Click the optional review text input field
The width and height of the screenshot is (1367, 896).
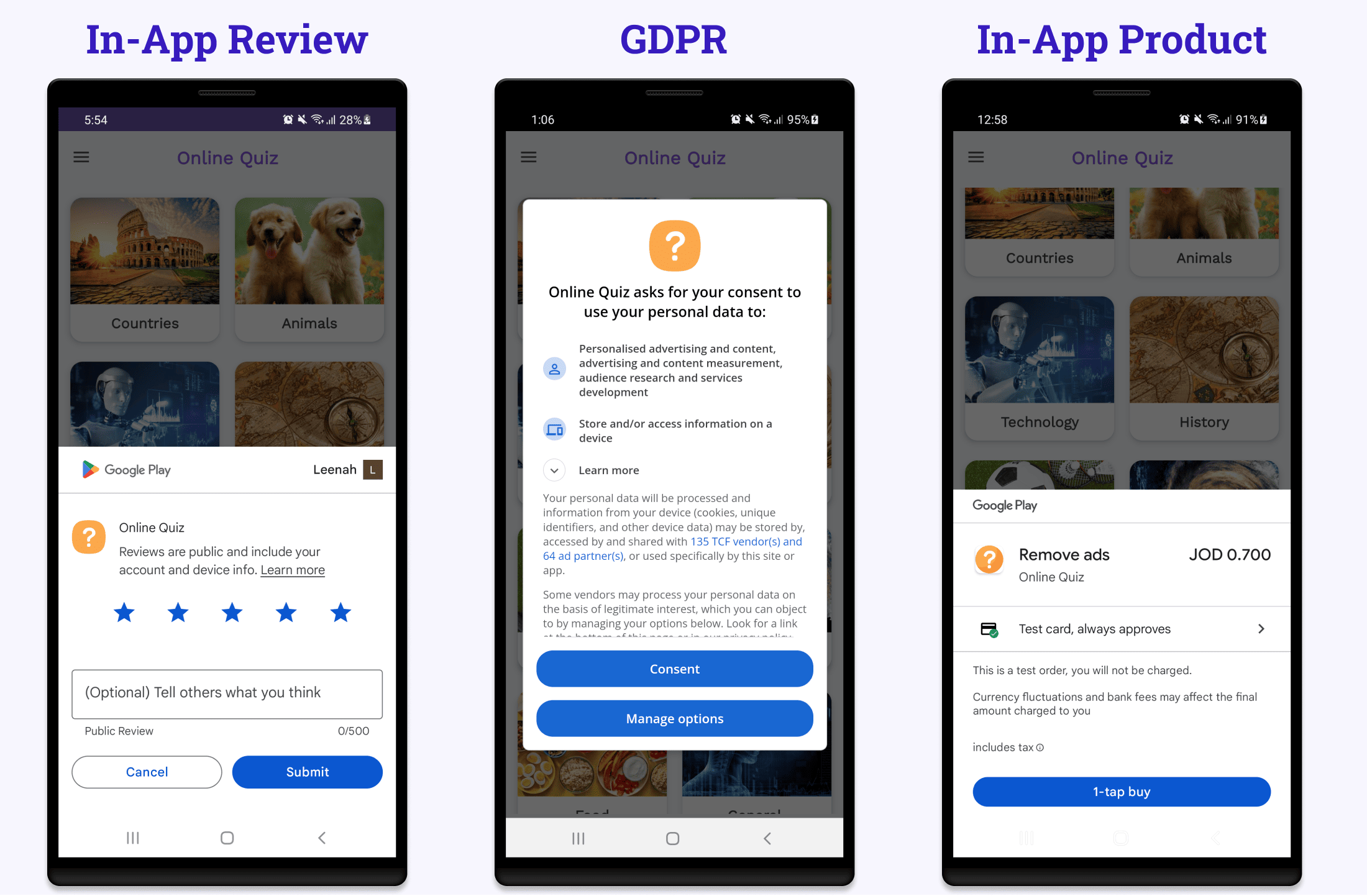(227, 692)
